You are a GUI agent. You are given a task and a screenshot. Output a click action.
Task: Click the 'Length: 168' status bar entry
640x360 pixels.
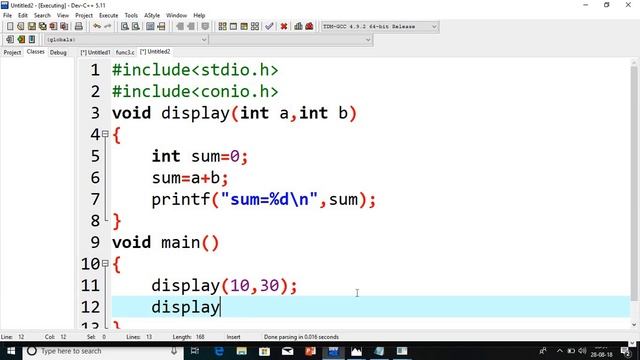[188, 337]
